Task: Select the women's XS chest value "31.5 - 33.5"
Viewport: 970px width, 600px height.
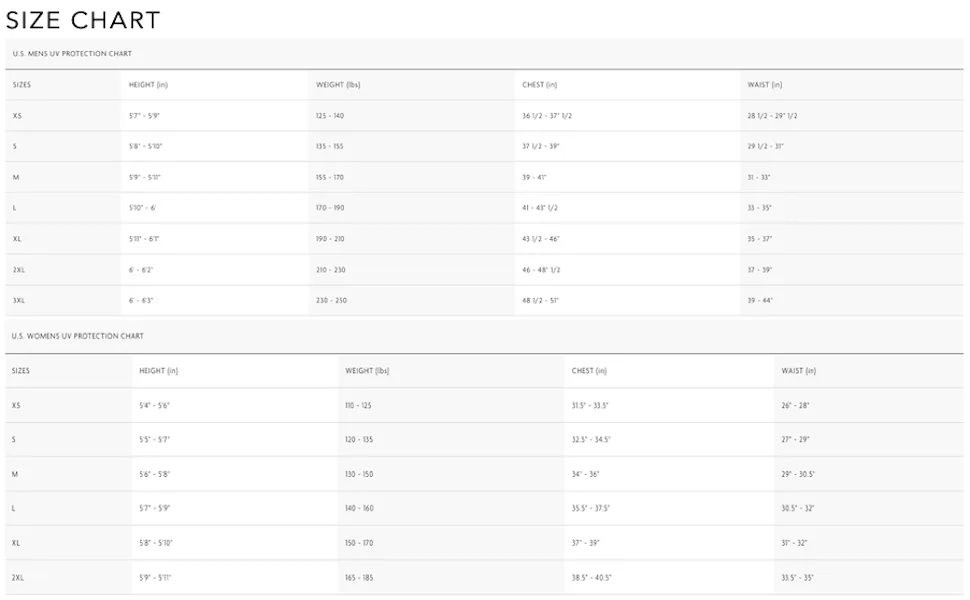Action: (590, 406)
